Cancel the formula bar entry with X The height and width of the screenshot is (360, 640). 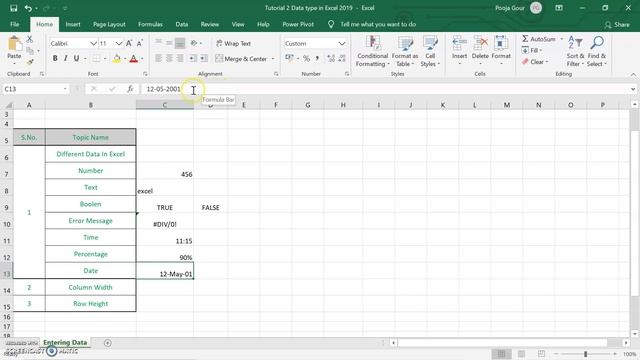pyautogui.click(x=94, y=89)
